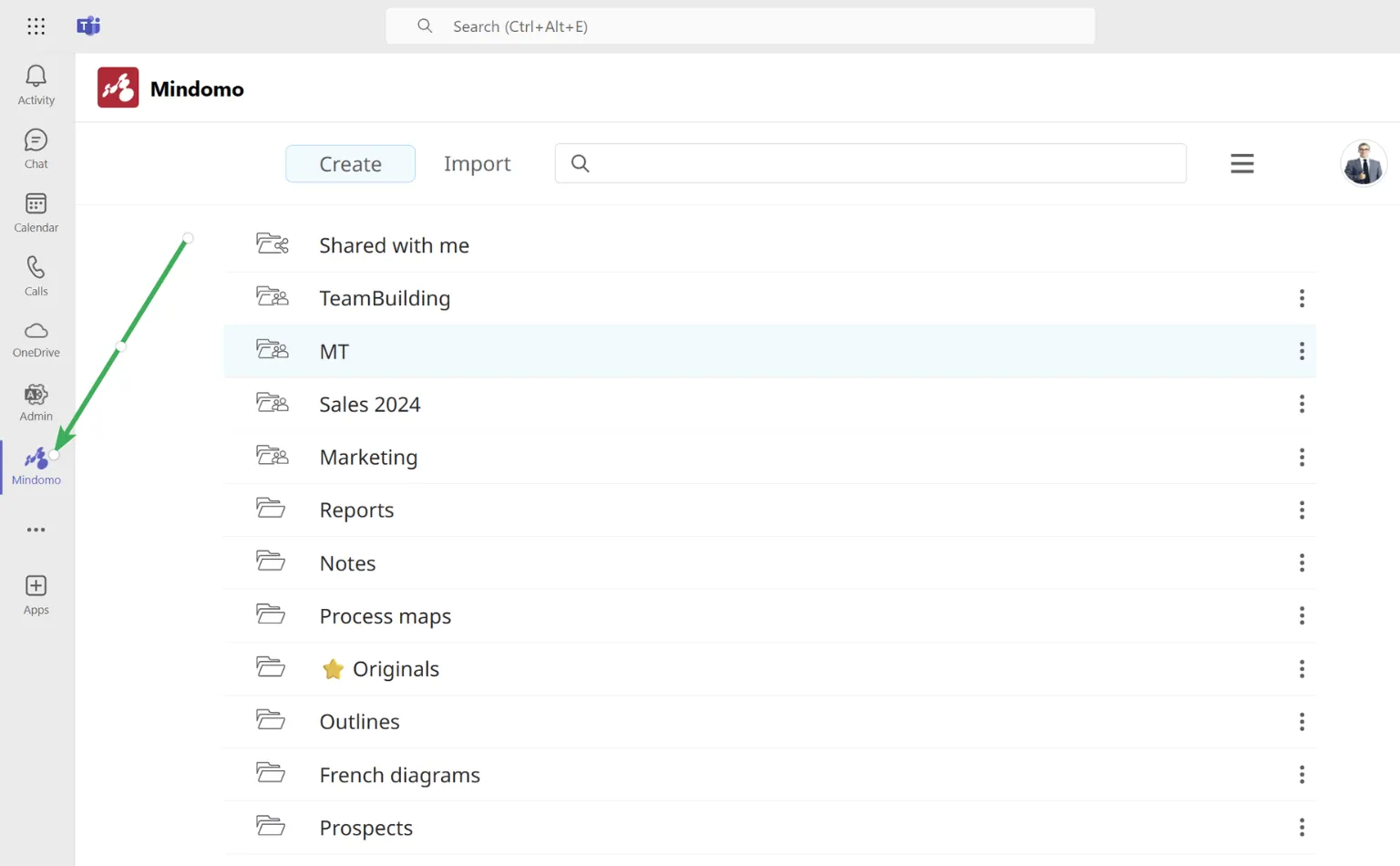Open the TeamBuilding folder
Viewport: 1400px width, 866px height.
[770, 298]
